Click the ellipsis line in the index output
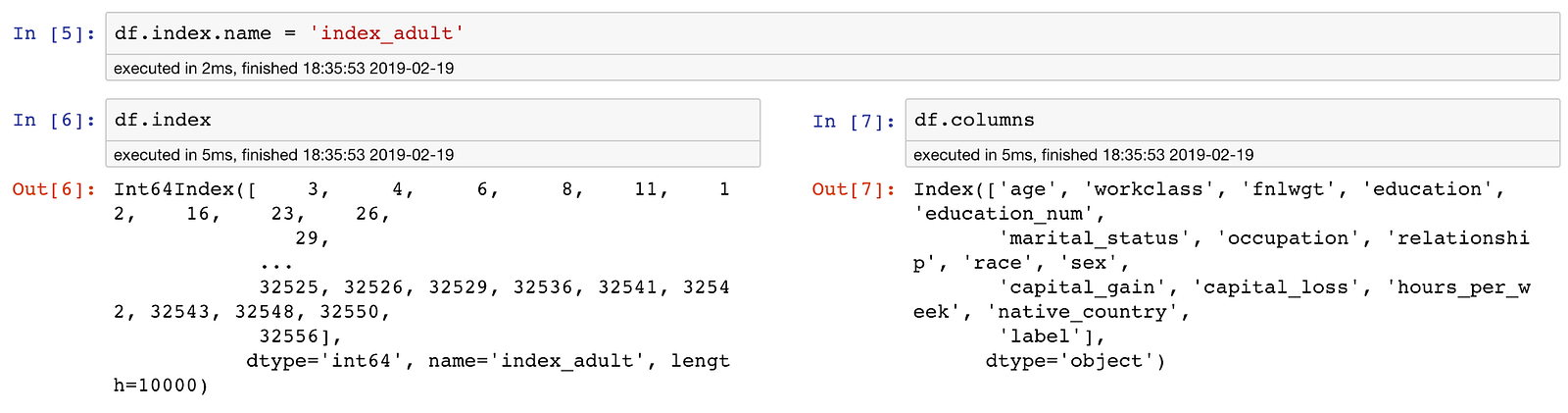Screen dimensions: 1568x413 pos(276,265)
